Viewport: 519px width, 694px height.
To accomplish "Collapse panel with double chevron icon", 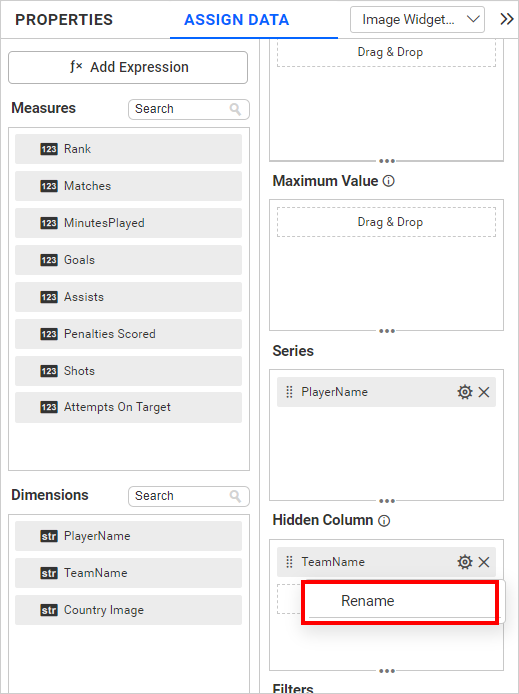I will [507, 19].
